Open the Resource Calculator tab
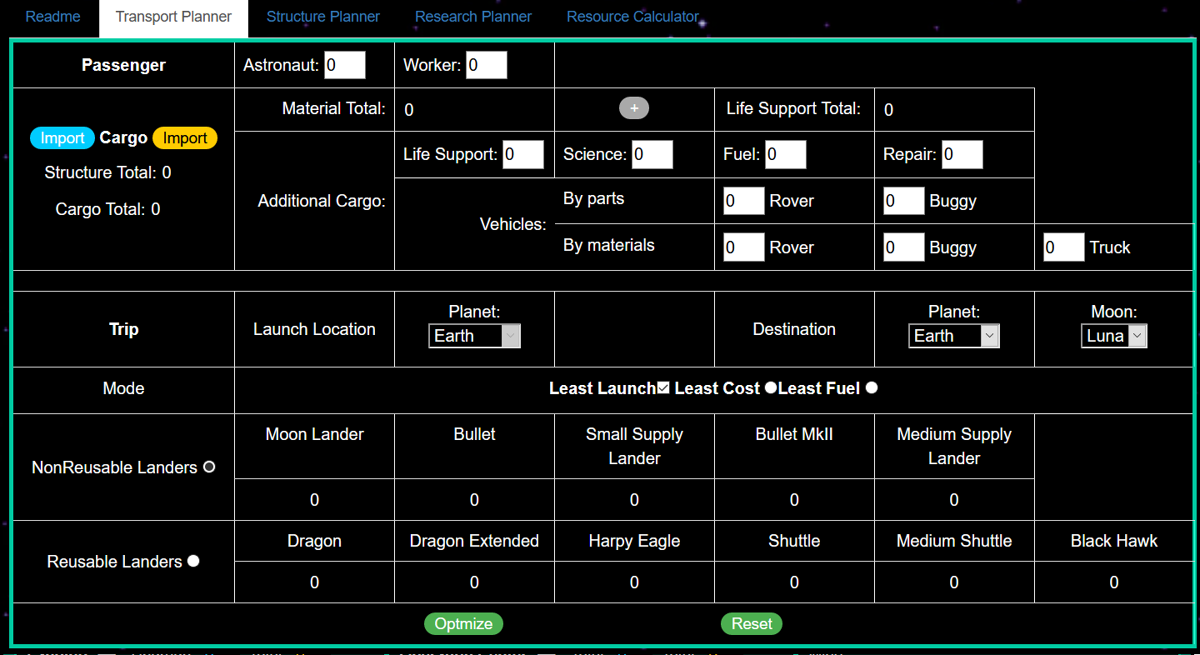1200x655 pixels. (x=633, y=16)
